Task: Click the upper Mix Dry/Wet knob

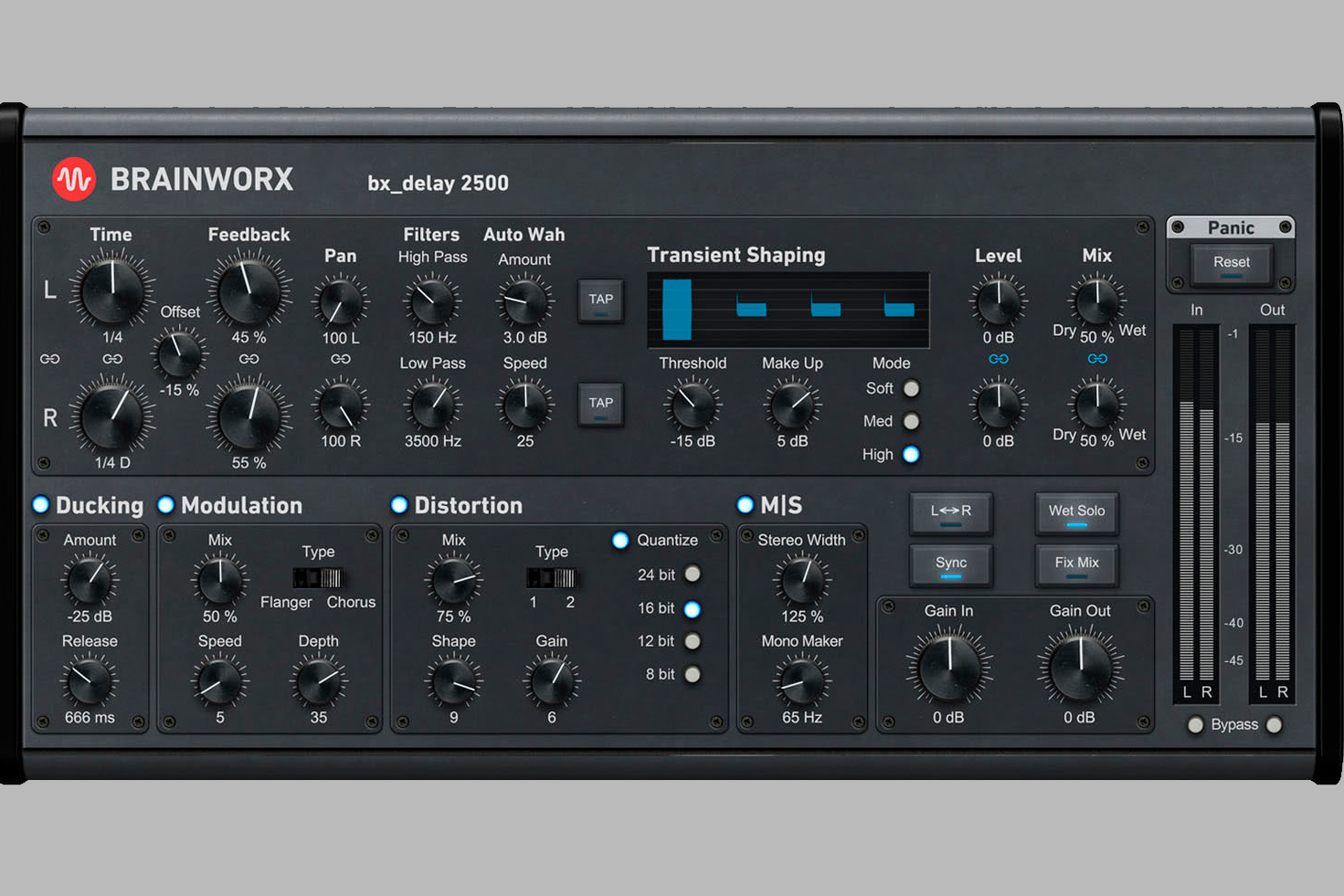Action: [x=1097, y=300]
